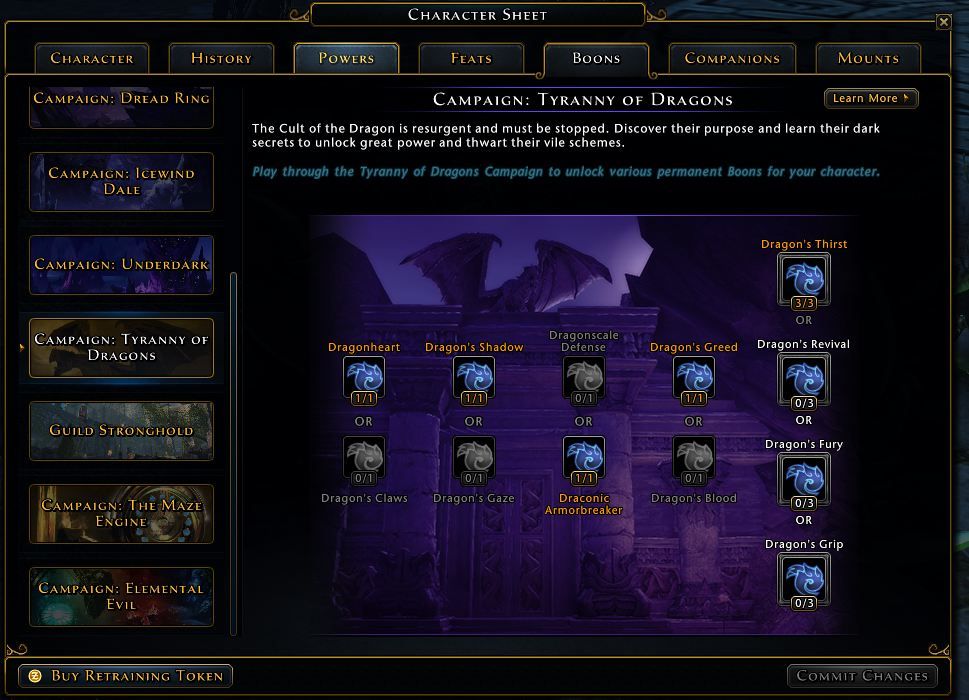Click Buy Retraining Token button
Screen dimensions: 969x700
[125, 675]
